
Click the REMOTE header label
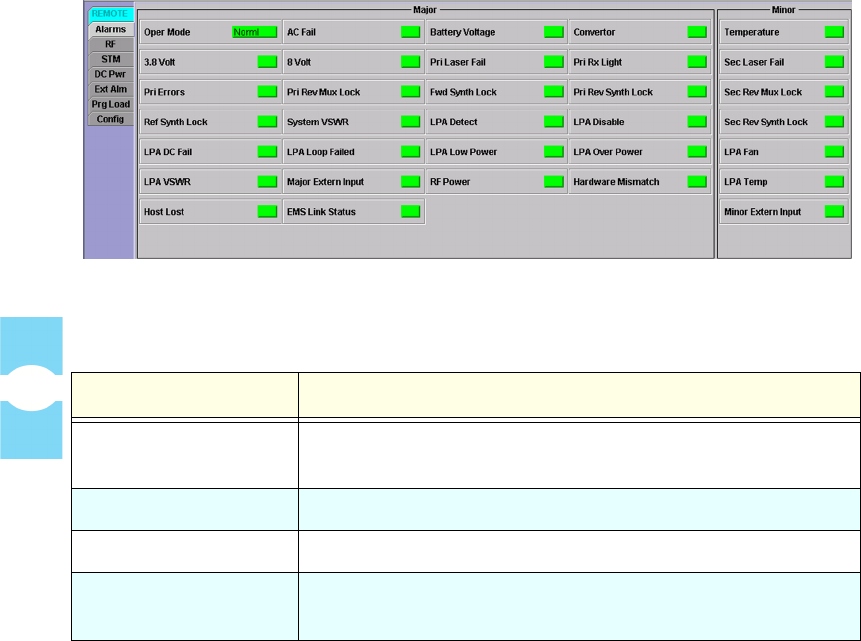(110, 14)
